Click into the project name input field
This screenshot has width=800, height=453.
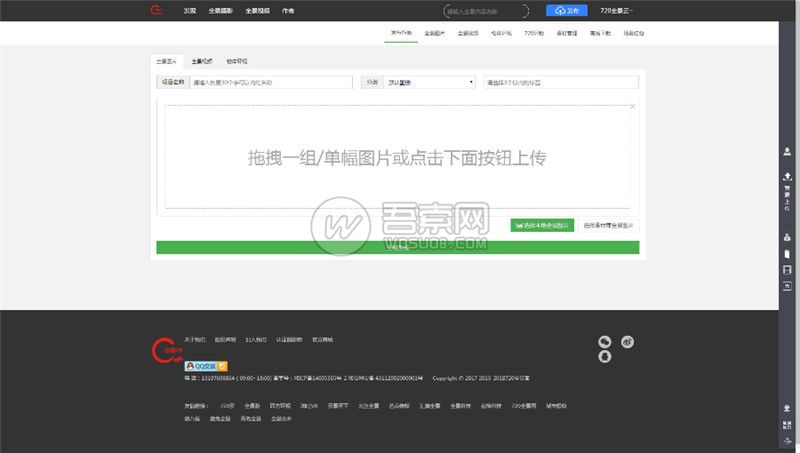pos(271,82)
